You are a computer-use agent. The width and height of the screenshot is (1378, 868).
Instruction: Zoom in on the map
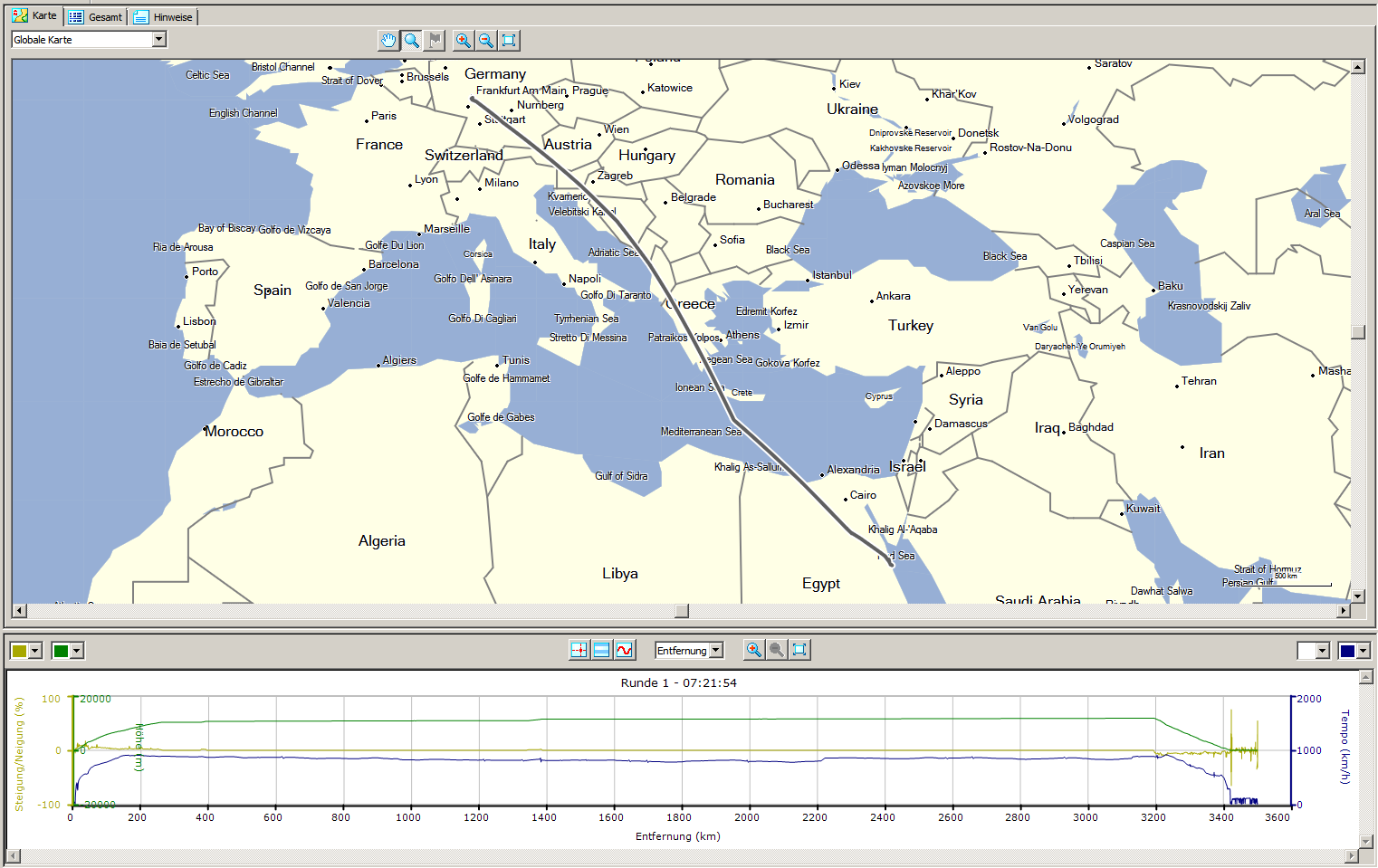[464, 41]
